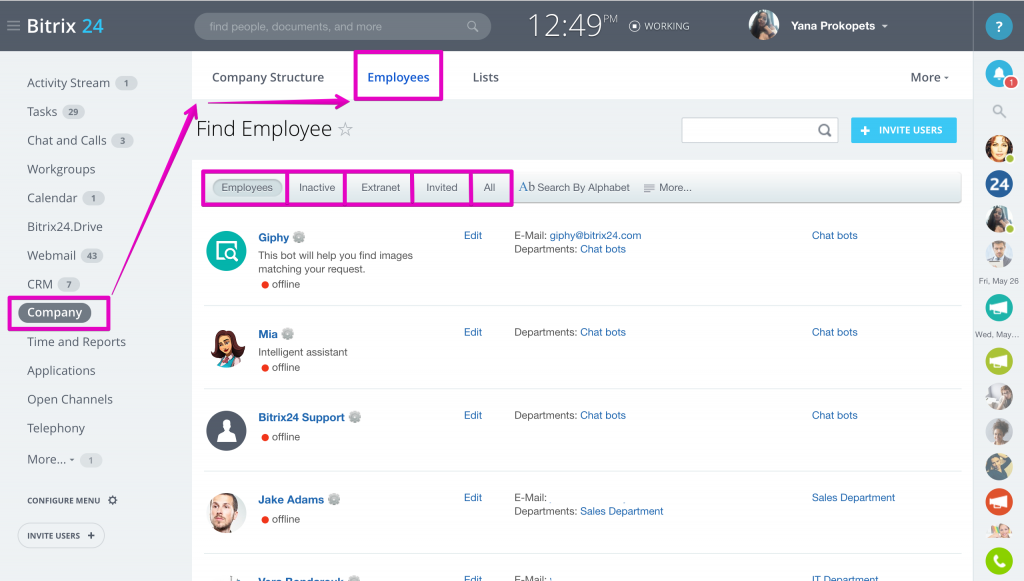This screenshot has width=1024, height=581.
Task: Select the Inactive filter
Action: [317, 187]
